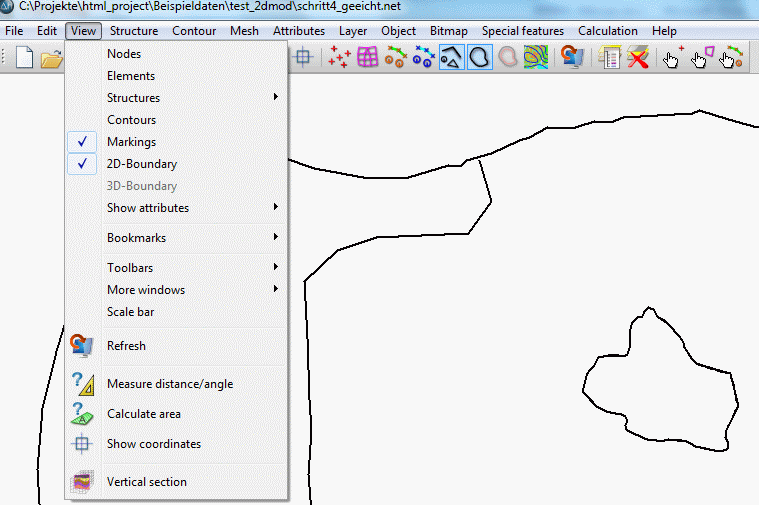The image size is (759, 505).
Task: Open the layer legend list icon
Action: (609, 57)
